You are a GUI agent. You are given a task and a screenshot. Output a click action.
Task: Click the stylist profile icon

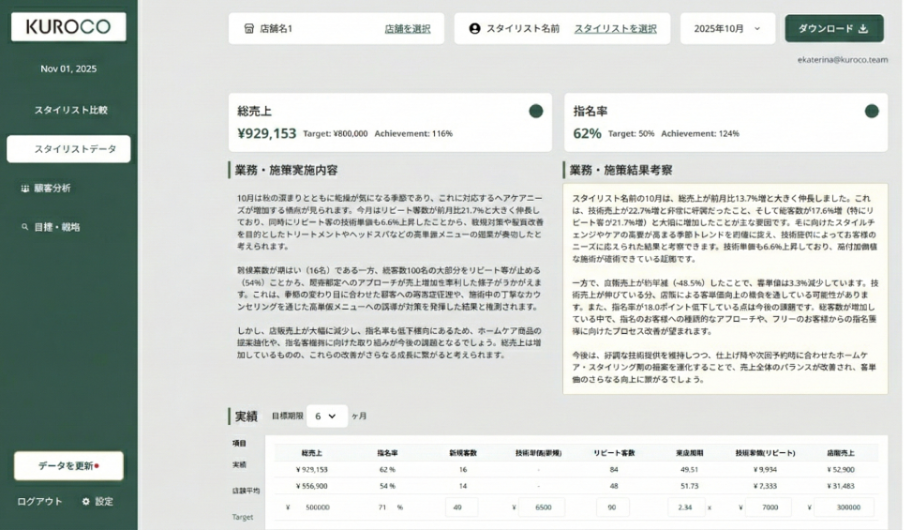click(475, 29)
